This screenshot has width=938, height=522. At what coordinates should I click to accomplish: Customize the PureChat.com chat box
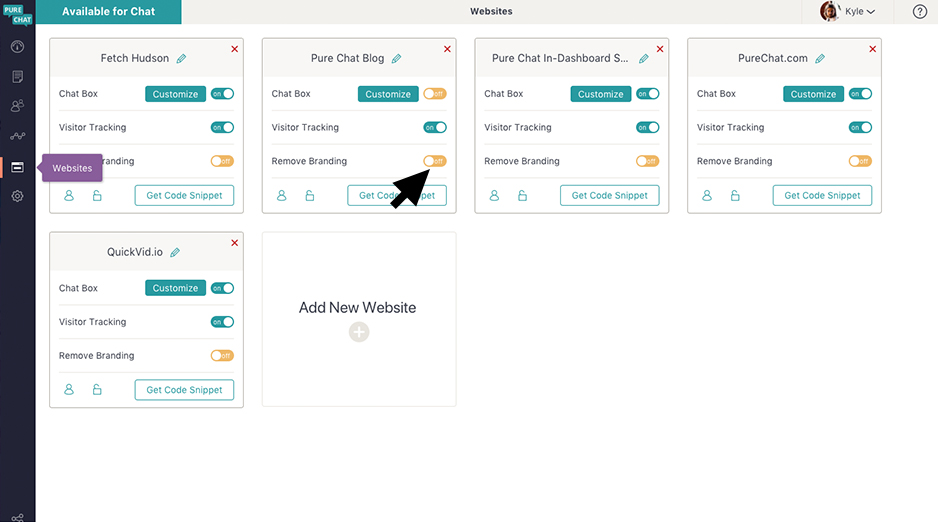(814, 94)
